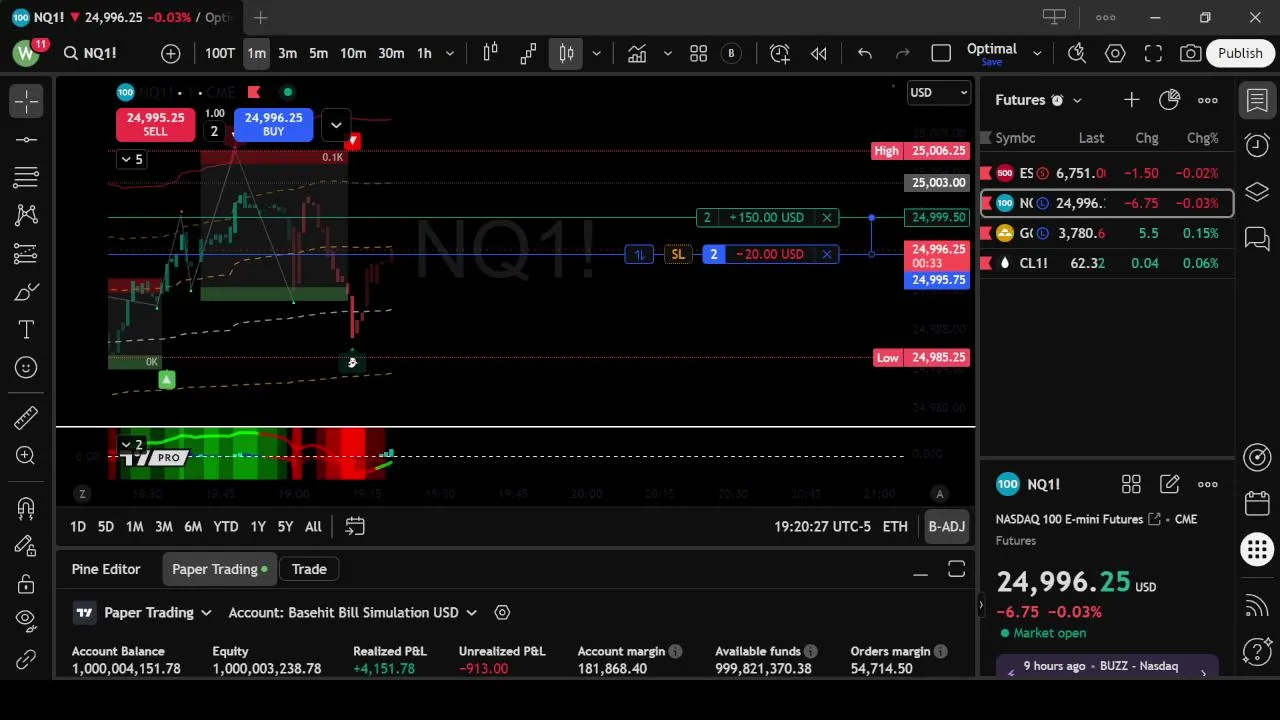Select the layout setup rectangle icon
The image size is (1280, 720).
pos(941,53)
